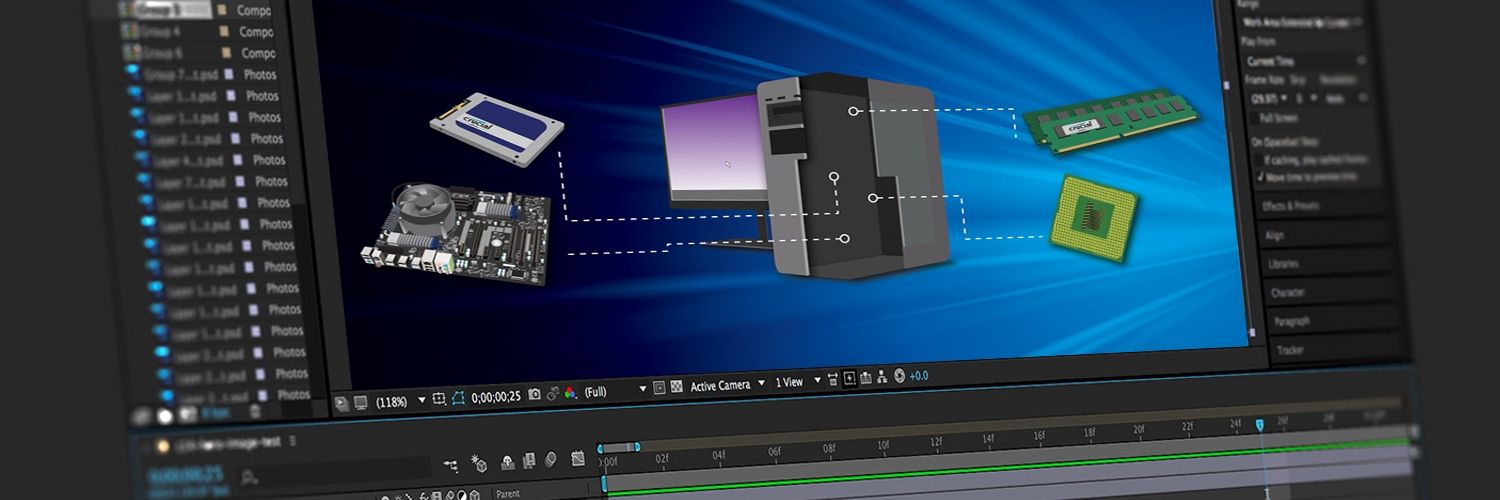Open the Effects & Presets panel
This screenshot has height=500, width=1500.
[1292, 206]
